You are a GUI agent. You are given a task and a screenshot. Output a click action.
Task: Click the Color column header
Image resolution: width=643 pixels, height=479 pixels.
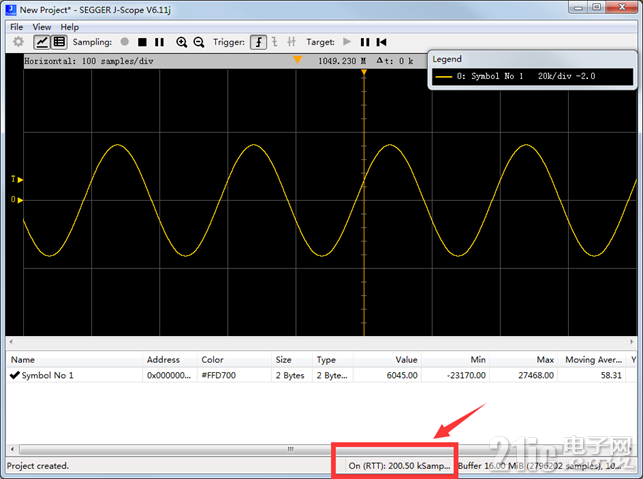pyautogui.click(x=234, y=360)
